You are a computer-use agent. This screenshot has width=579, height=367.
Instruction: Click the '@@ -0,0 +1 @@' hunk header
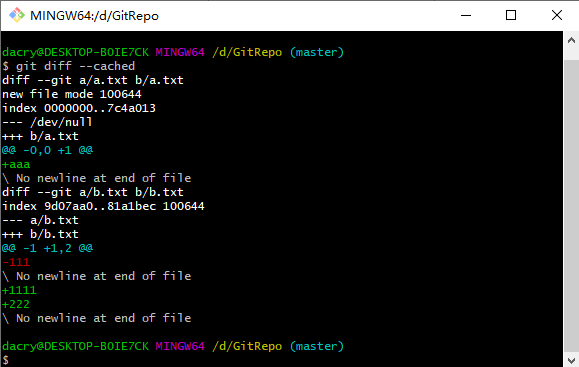[x=48, y=150]
